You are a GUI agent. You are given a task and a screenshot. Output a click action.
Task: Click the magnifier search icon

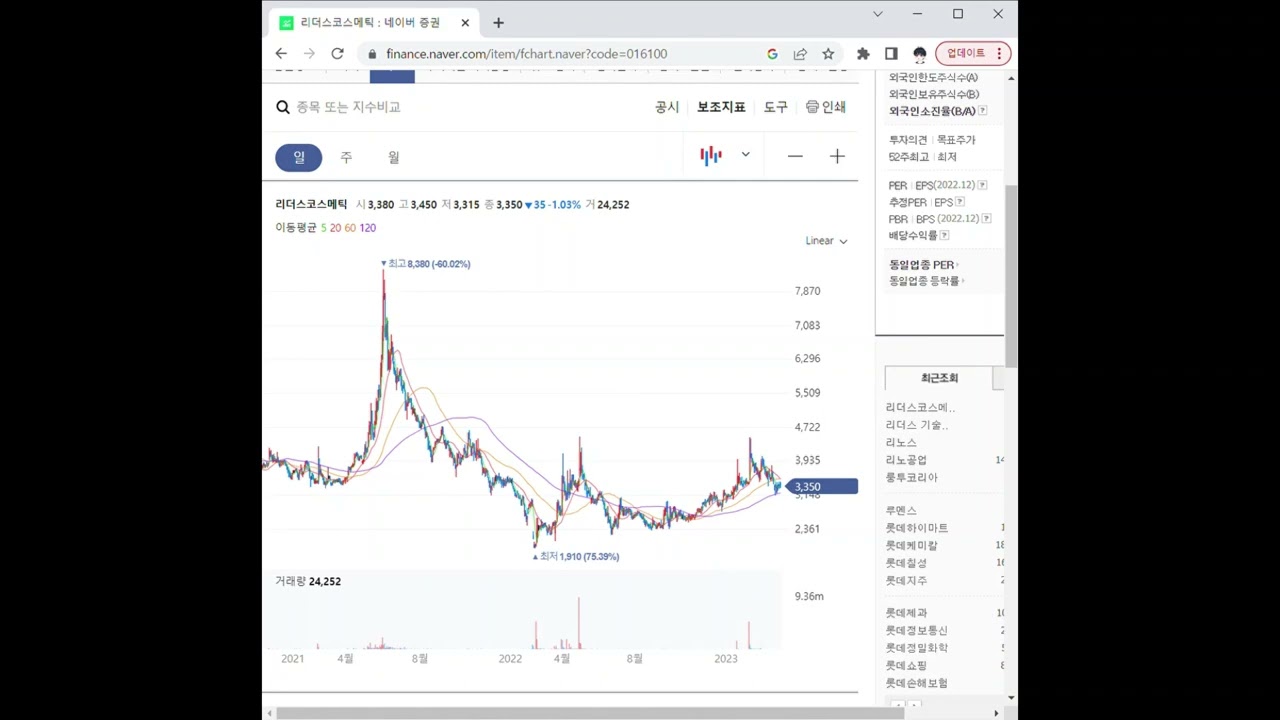coord(283,107)
